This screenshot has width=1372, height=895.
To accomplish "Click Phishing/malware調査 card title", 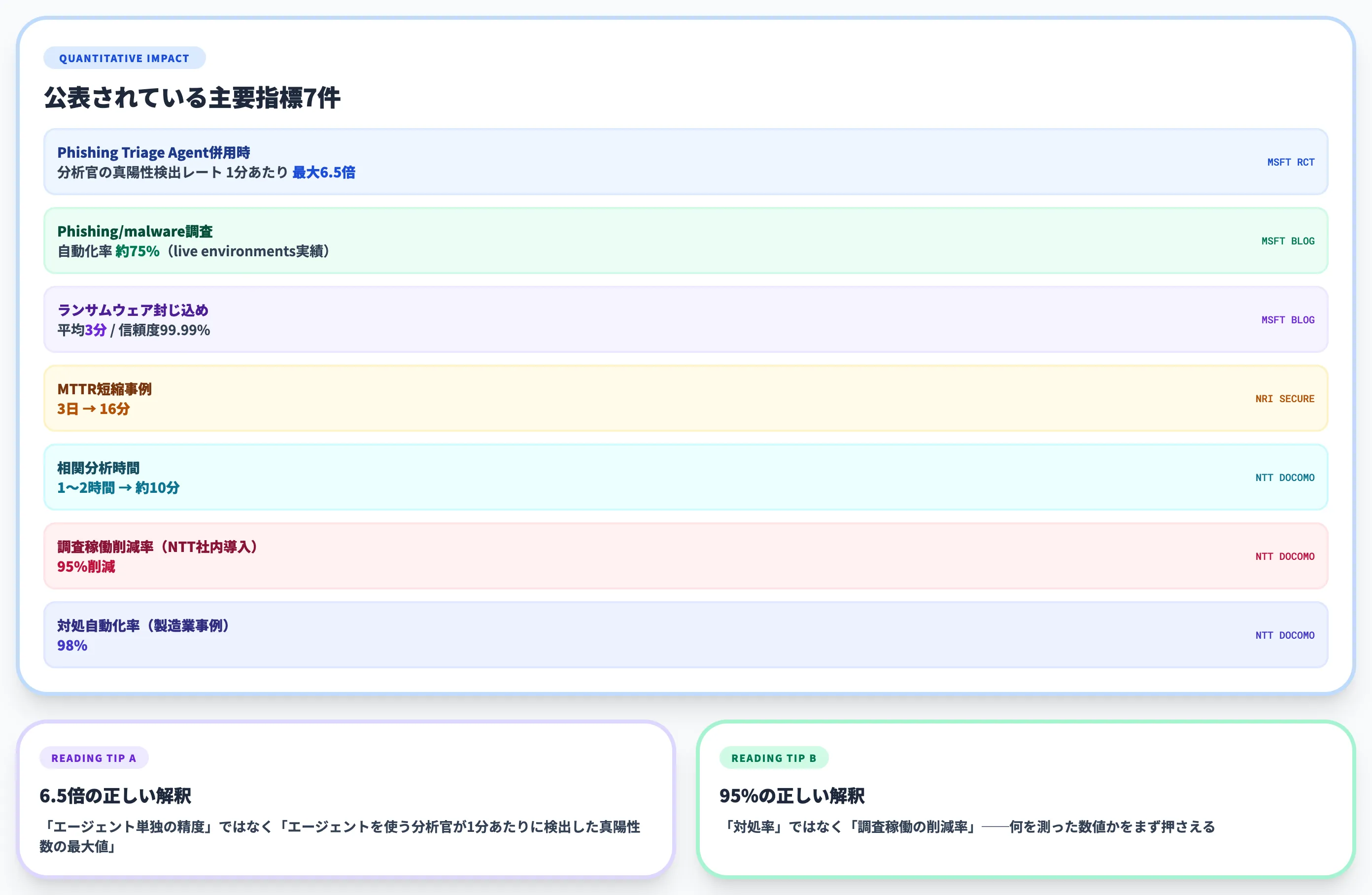I will pos(135,231).
